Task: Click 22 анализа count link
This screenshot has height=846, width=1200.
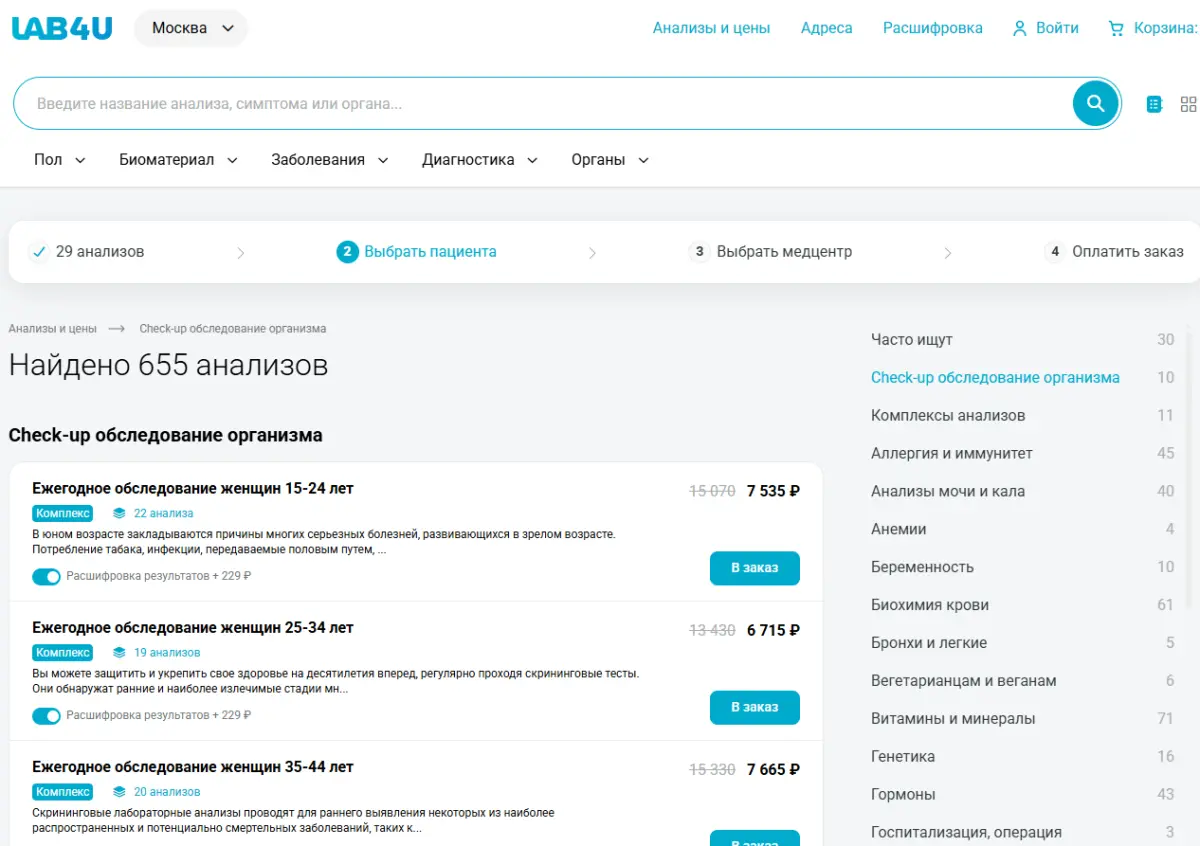Action: [163, 513]
